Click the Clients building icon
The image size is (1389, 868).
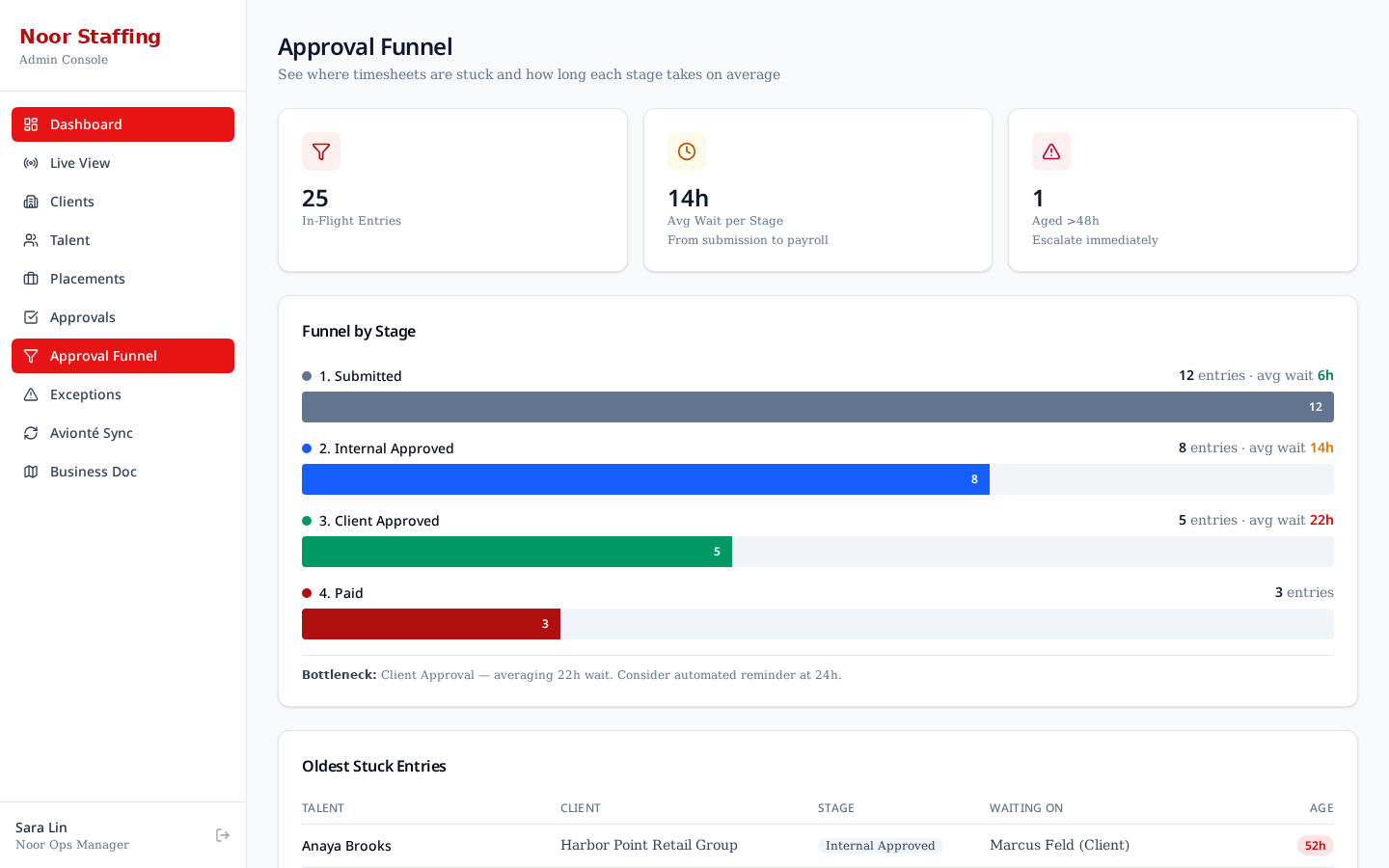[x=31, y=202]
